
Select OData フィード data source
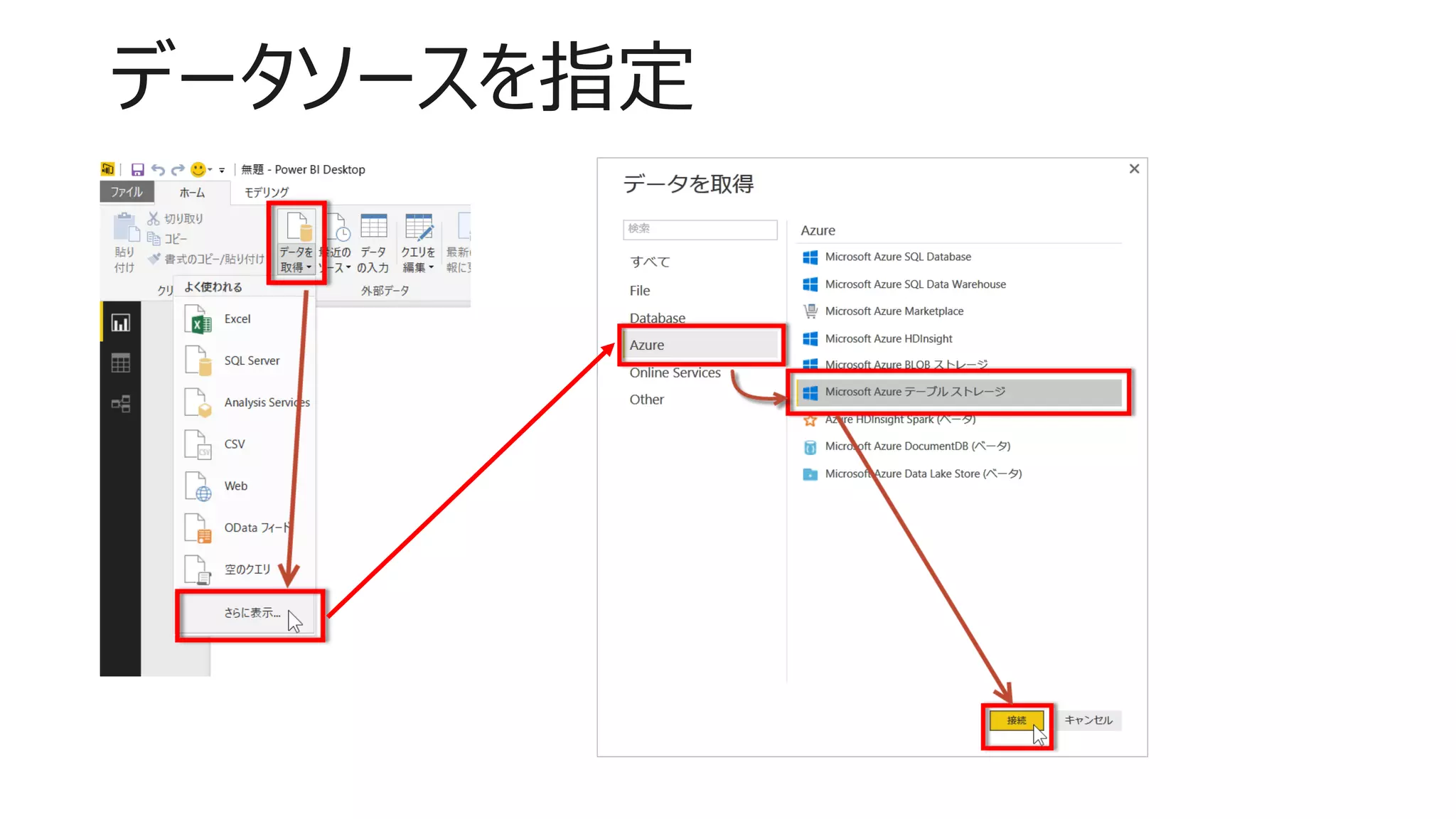point(245,528)
